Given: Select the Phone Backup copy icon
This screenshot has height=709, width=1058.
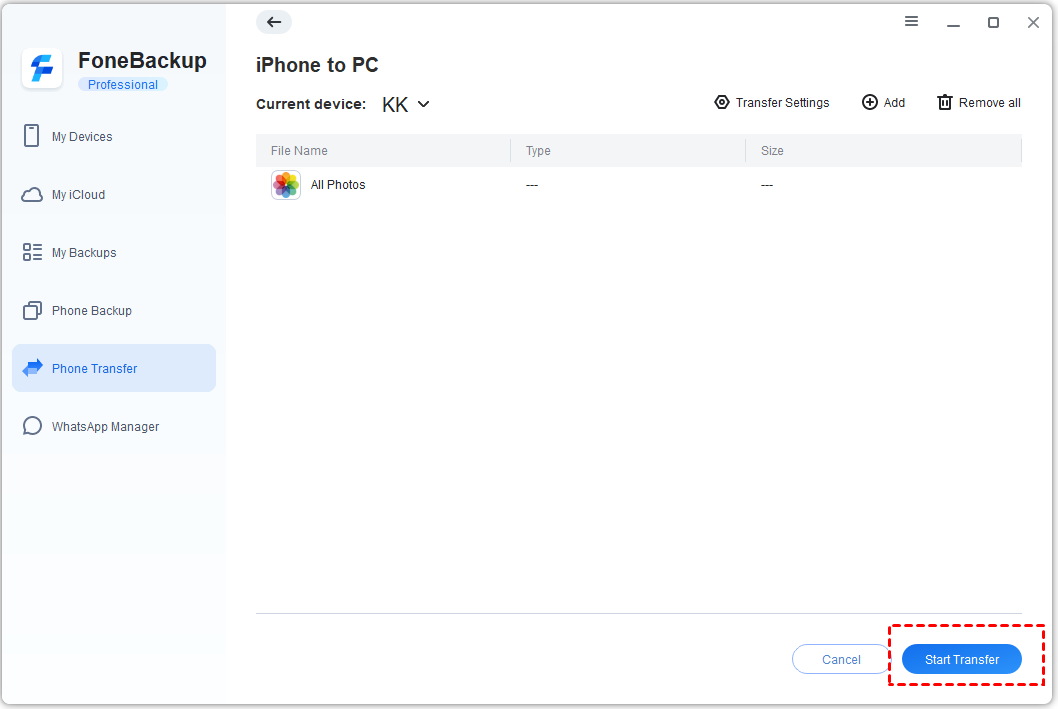Looking at the screenshot, I should [x=32, y=310].
